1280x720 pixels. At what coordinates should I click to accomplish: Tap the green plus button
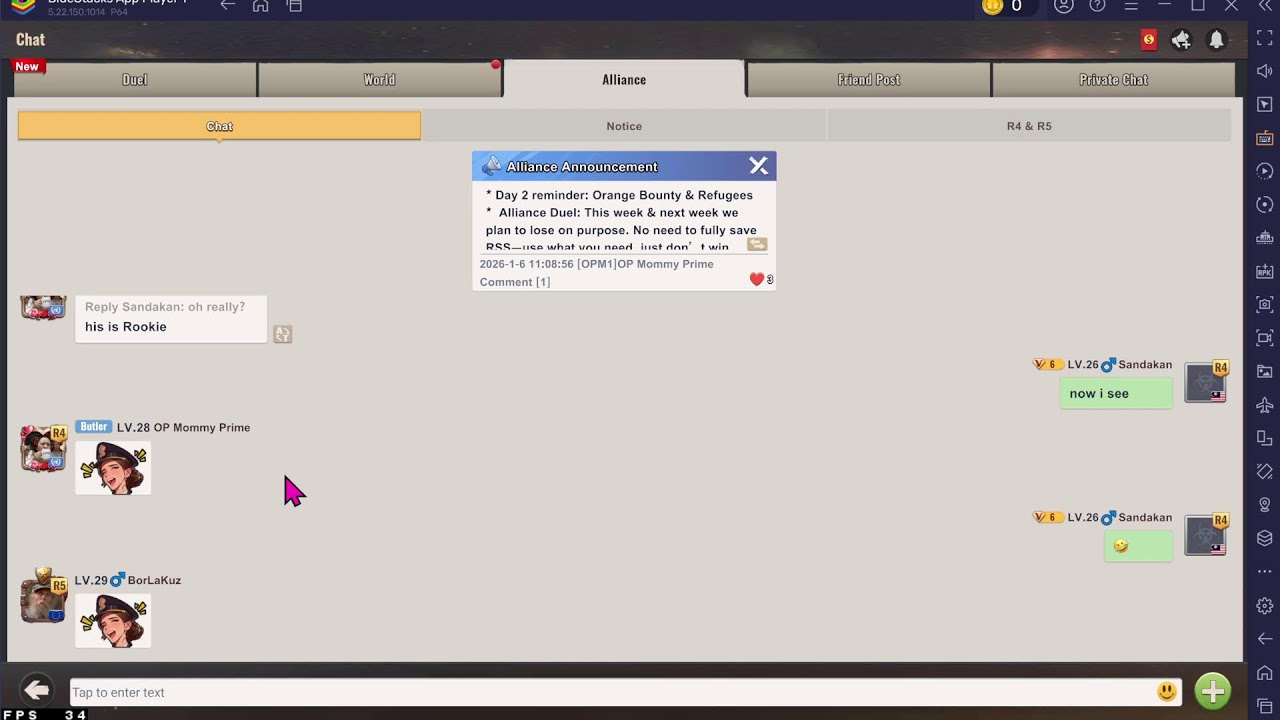pos(1212,691)
